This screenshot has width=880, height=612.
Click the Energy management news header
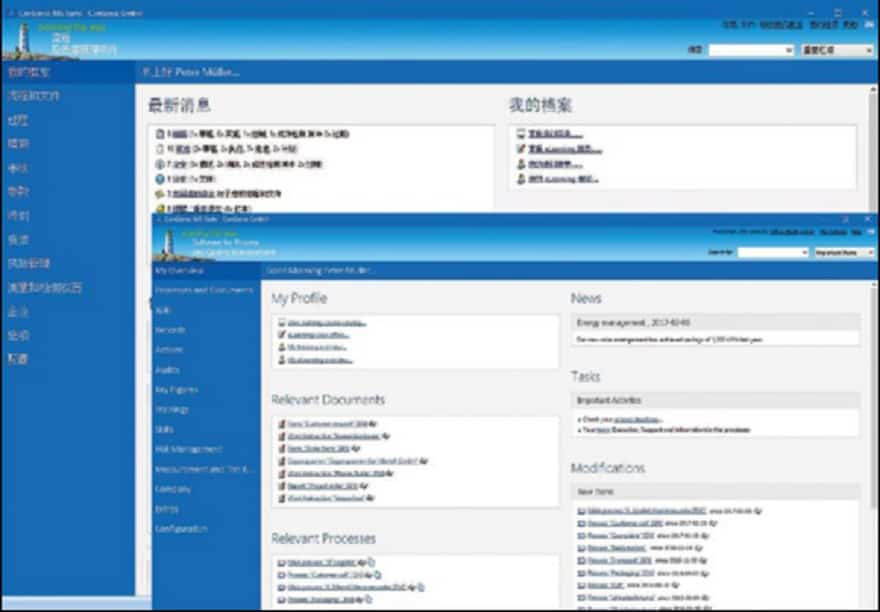(716, 323)
